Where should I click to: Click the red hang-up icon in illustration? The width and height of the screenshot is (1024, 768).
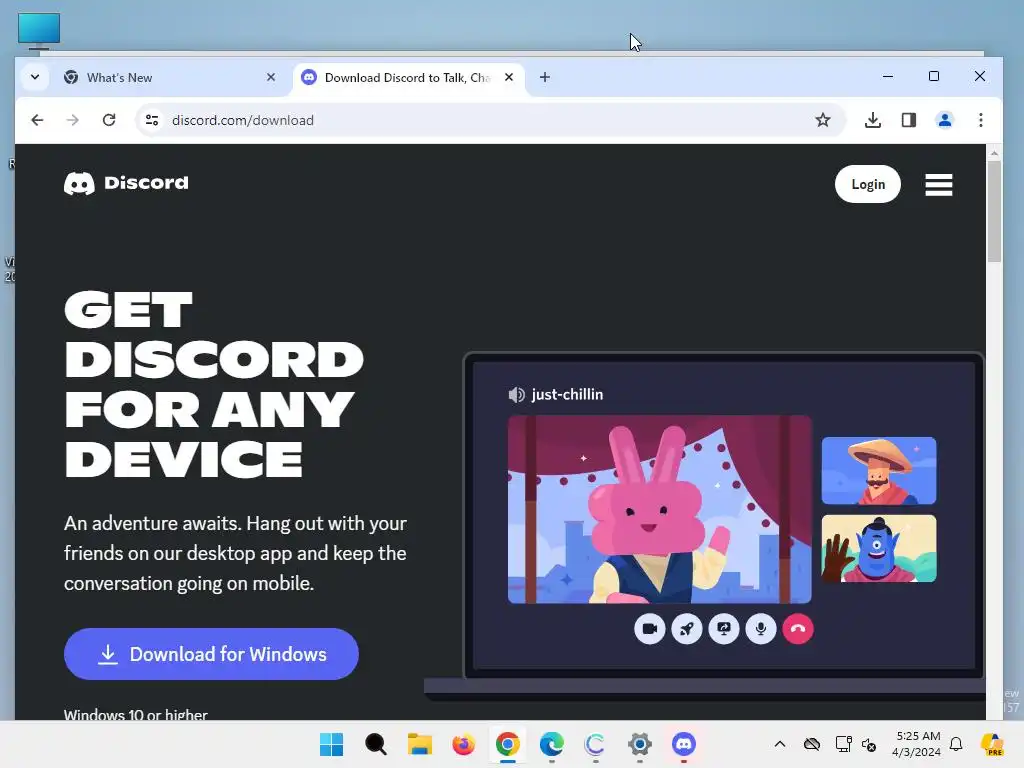798,629
